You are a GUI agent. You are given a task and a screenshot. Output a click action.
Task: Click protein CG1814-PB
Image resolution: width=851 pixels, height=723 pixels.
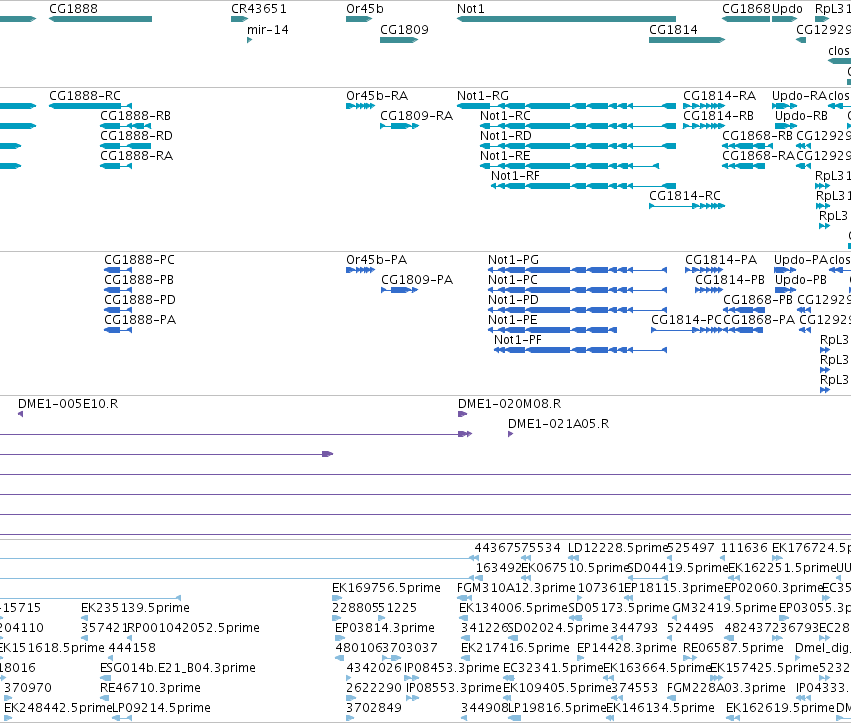click(709, 290)
